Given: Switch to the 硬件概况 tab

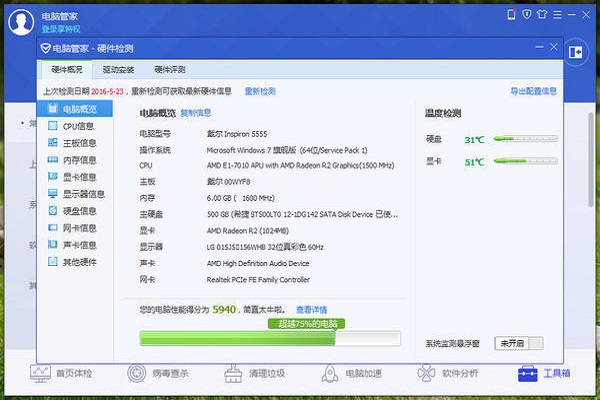Looking at the screenshot, I should tap(67, 70).
